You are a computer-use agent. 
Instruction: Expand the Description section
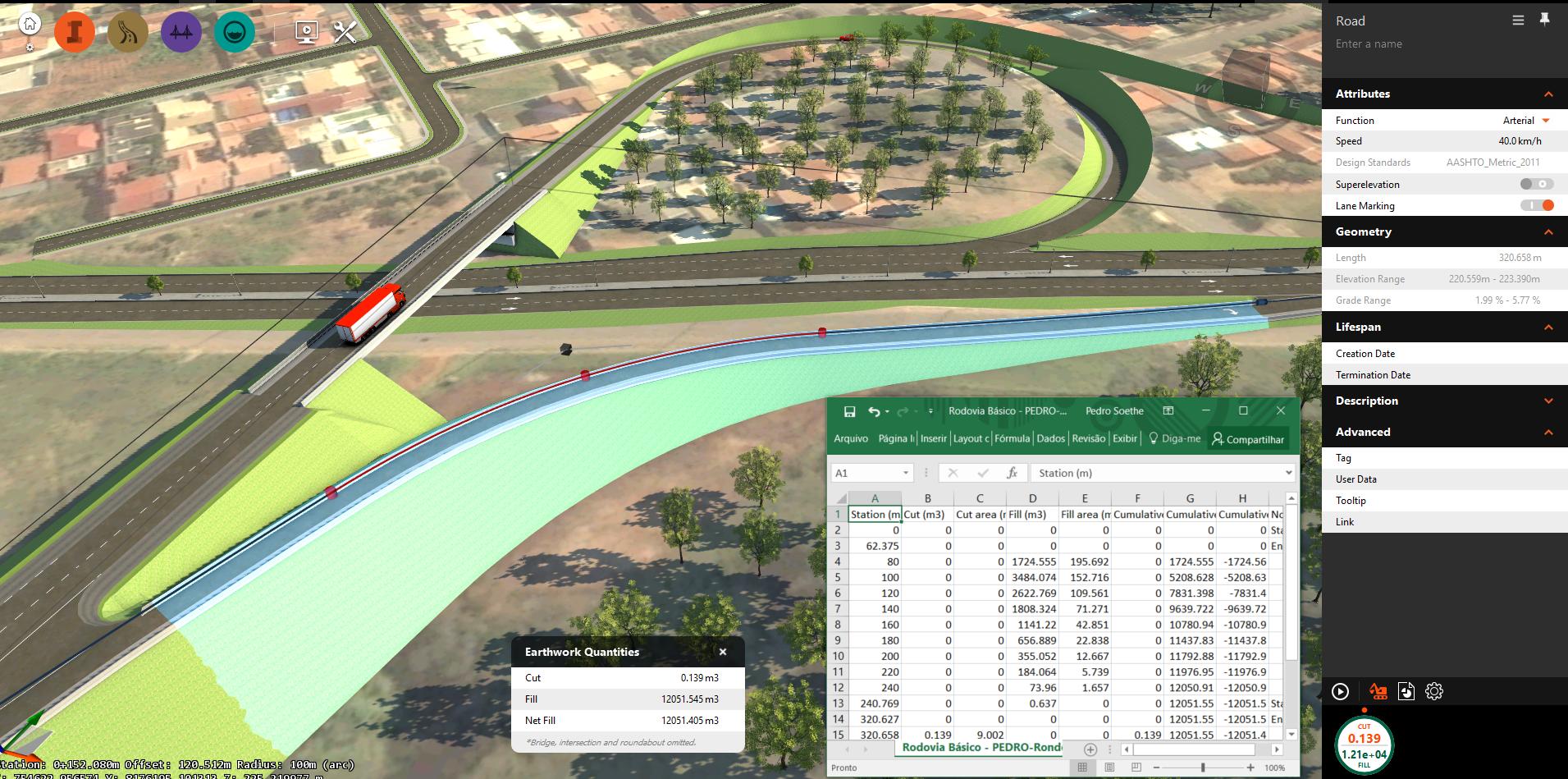(x=1548, y=401)
